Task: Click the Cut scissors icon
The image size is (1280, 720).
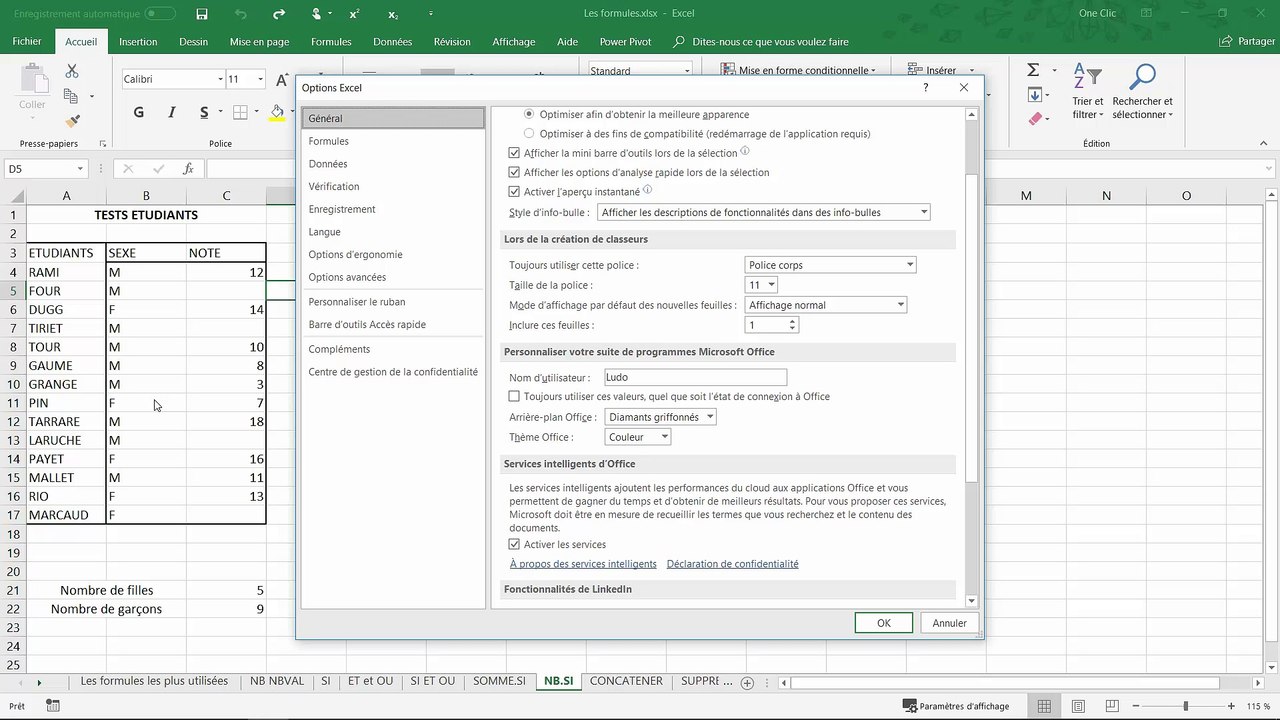Action: pyautogui.click(x=72, y=71)
